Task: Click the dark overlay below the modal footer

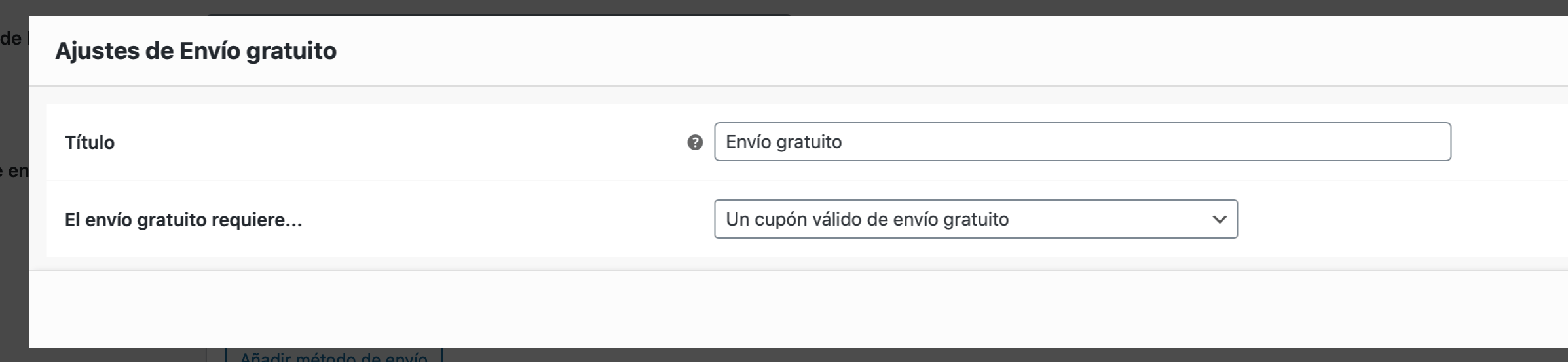Action: click(982, 355)
